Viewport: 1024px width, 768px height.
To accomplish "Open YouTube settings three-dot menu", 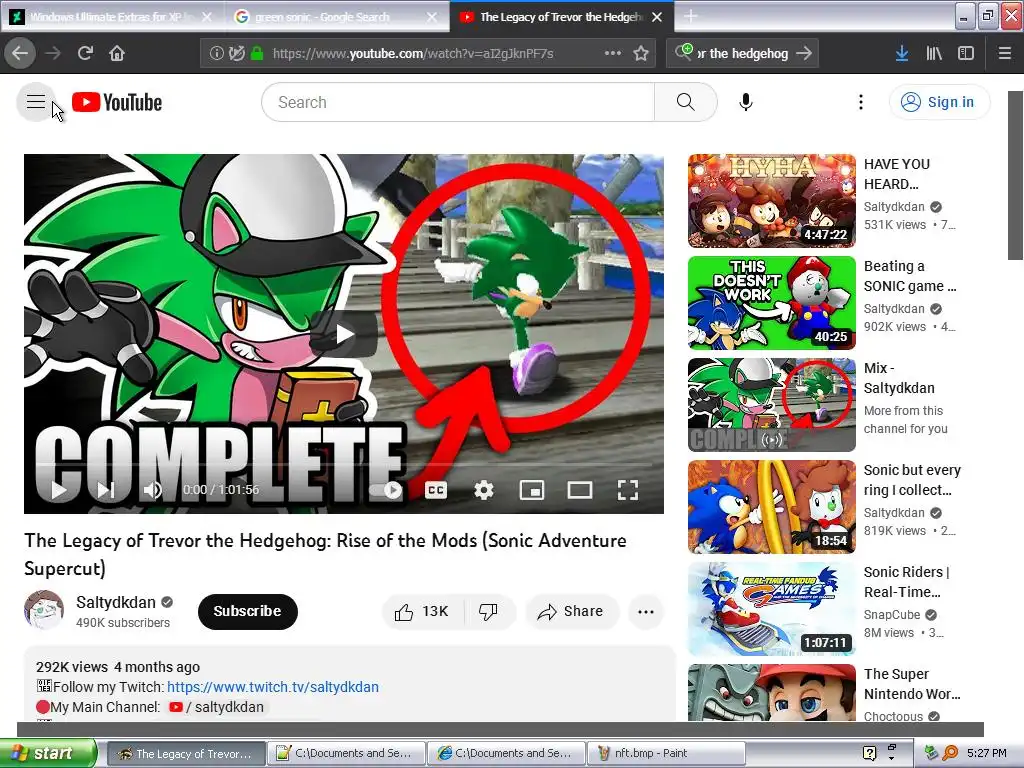I will pyautogui.click(x=861, y=102).
